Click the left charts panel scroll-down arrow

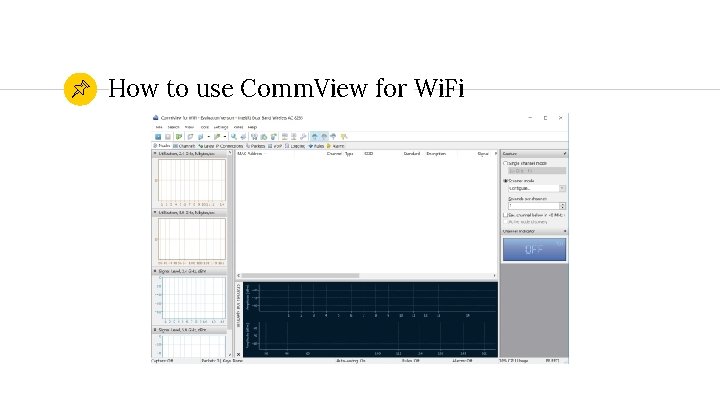[x=230, y=354]
